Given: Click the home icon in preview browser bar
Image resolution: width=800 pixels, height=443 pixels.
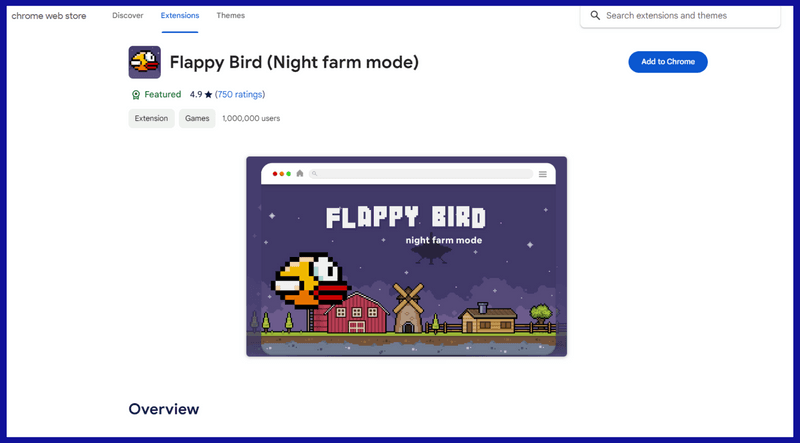Looking at the screenshot, I should point(299,174).
